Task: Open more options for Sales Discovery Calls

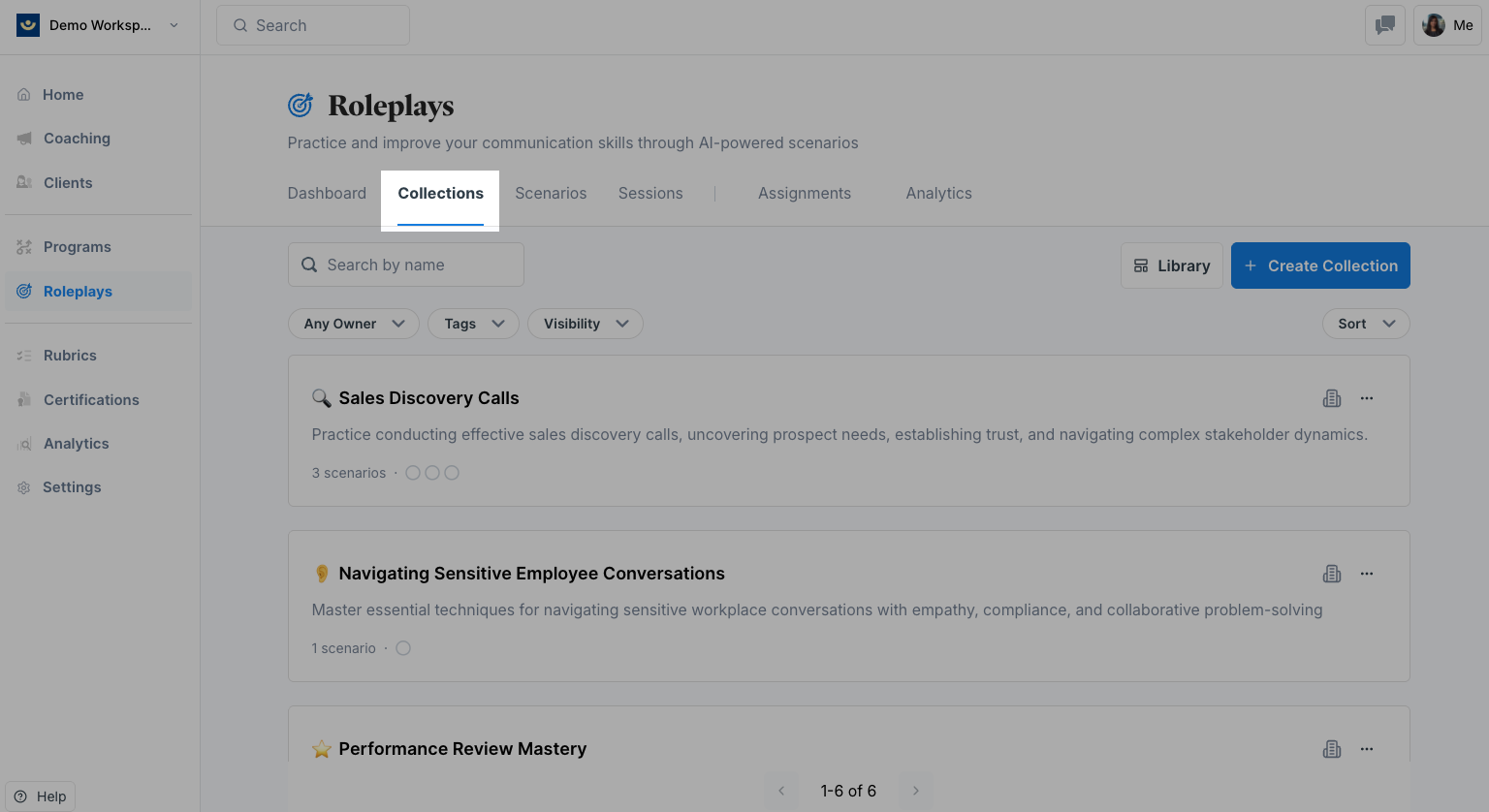Action: [1367, 398]
